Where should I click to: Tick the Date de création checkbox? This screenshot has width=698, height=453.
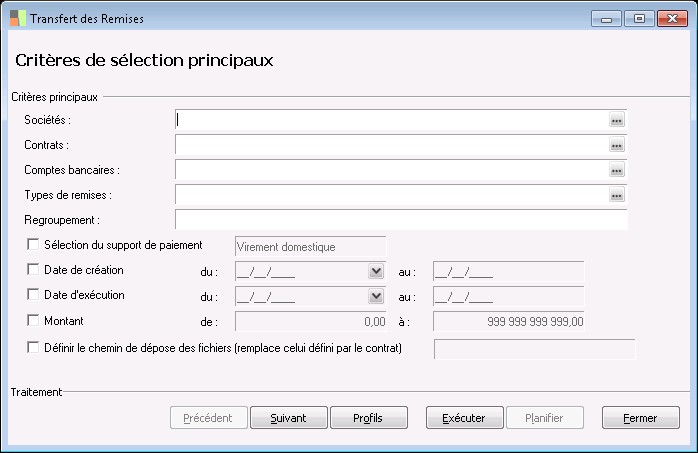[33, 270]
